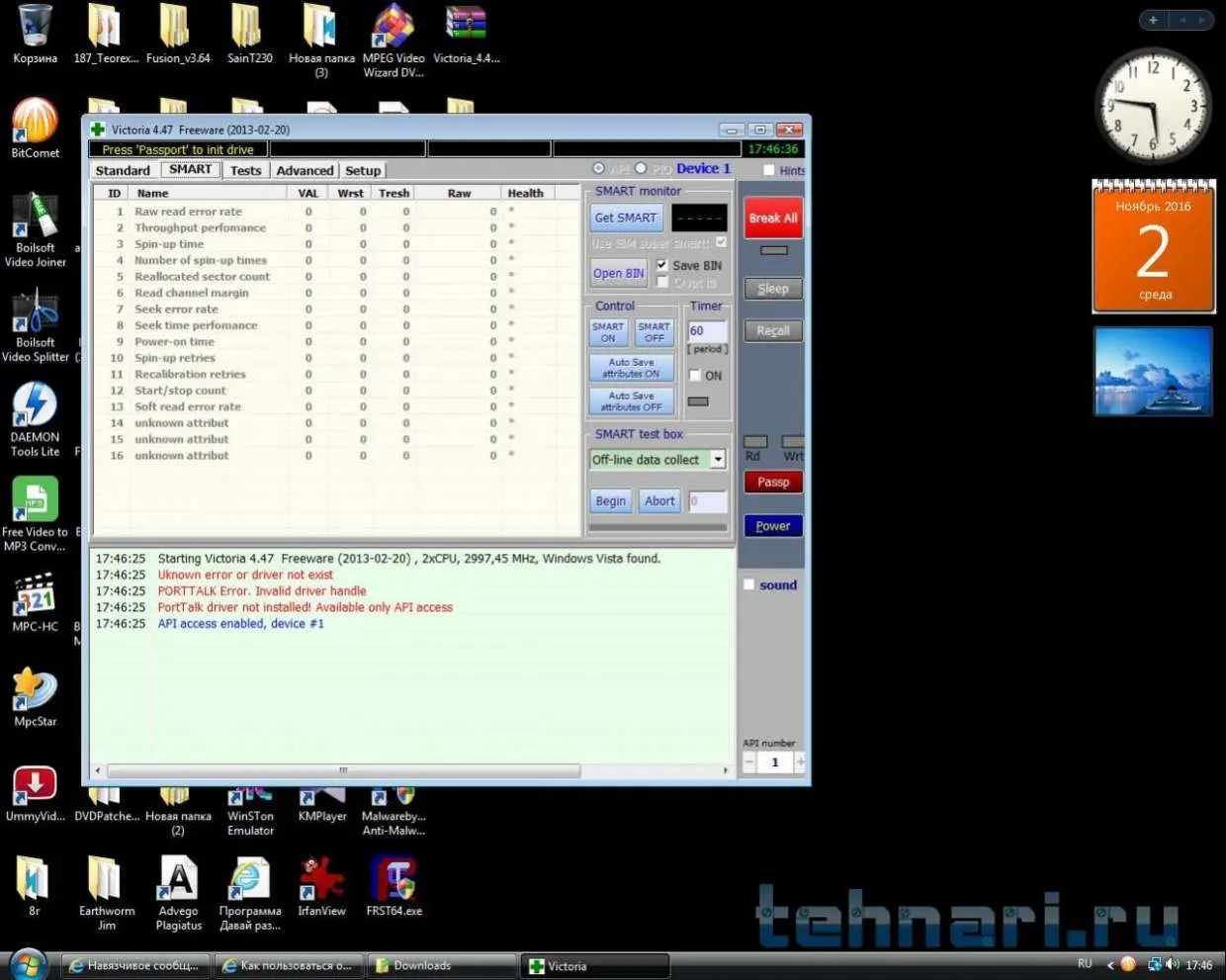
Task: Switch to the Standard tab
Action: point(123,170)
